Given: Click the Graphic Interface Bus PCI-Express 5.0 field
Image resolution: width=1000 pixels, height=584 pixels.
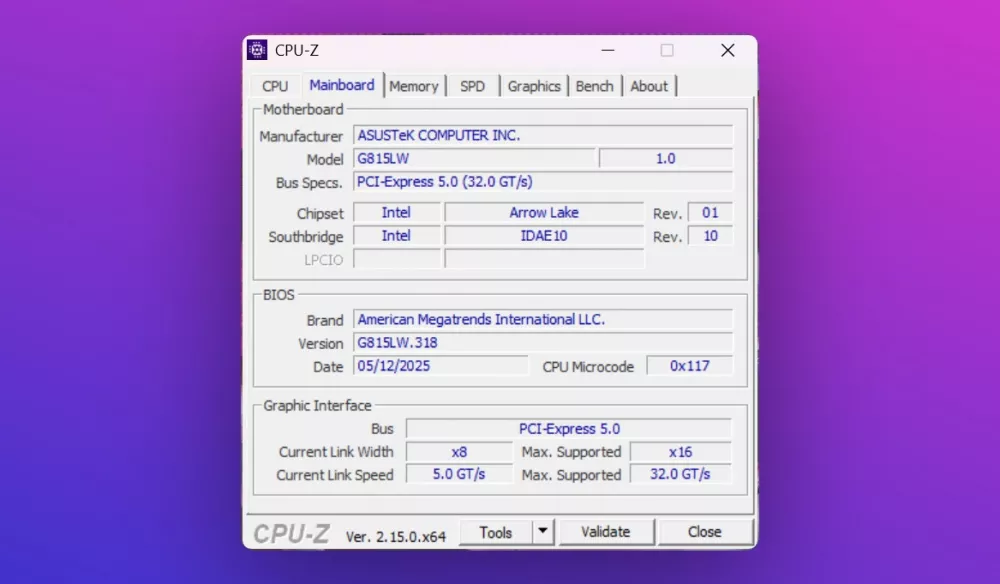Looking at the screenshot, I should pos(569,428).
